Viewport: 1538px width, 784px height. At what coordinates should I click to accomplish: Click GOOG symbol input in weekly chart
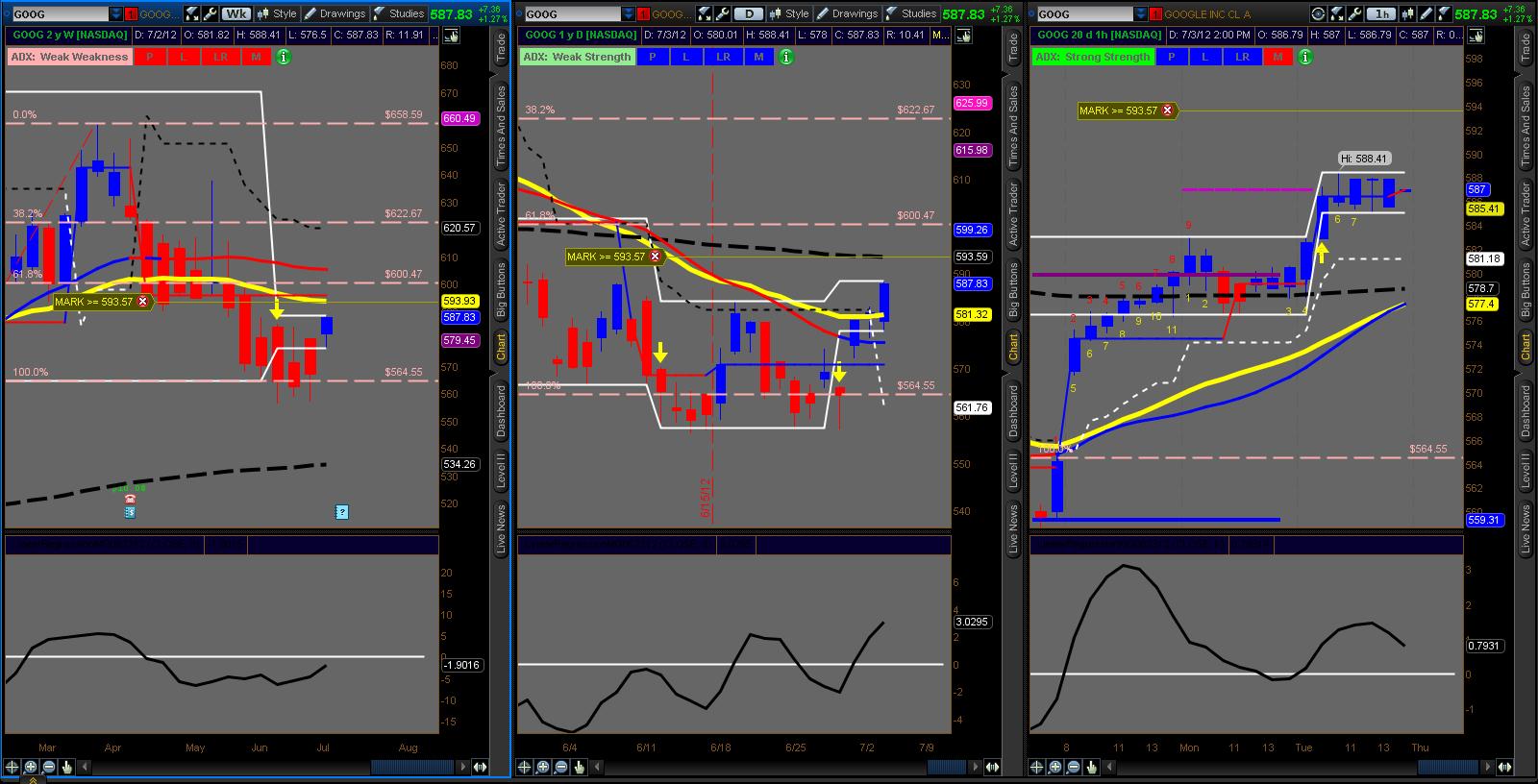[x=62, y=13]
